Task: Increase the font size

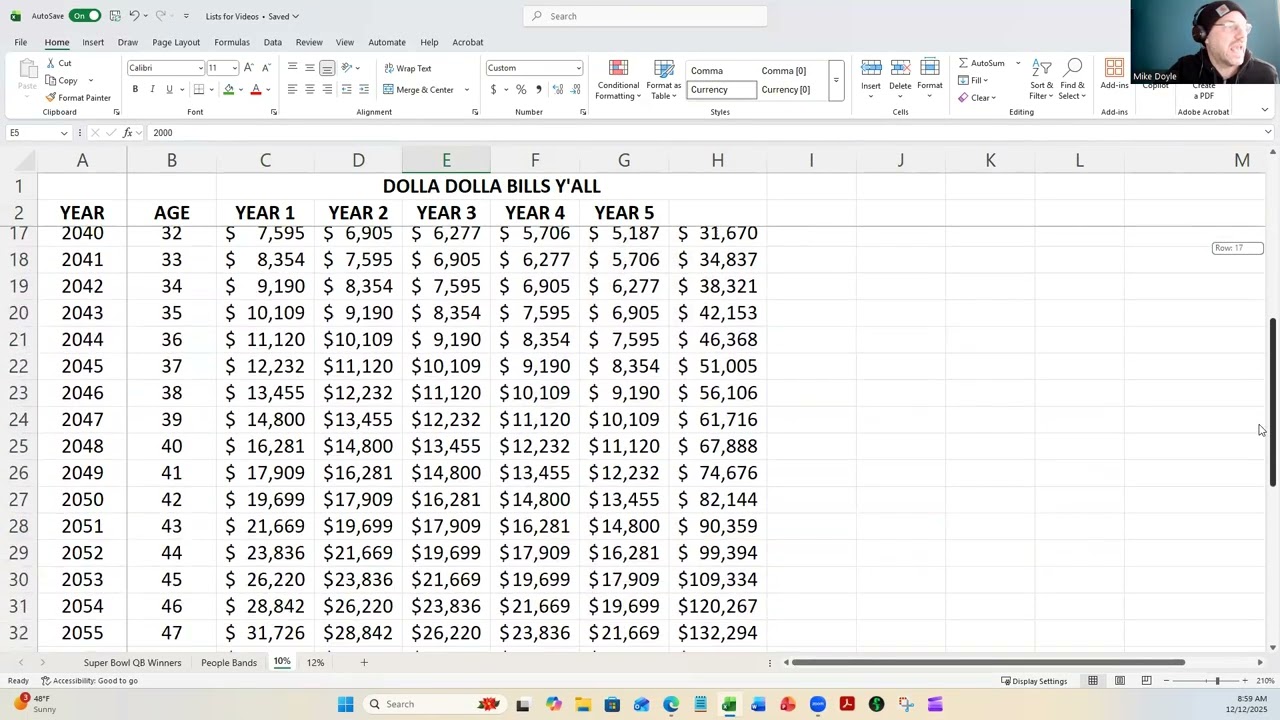Action: point(249,68)
